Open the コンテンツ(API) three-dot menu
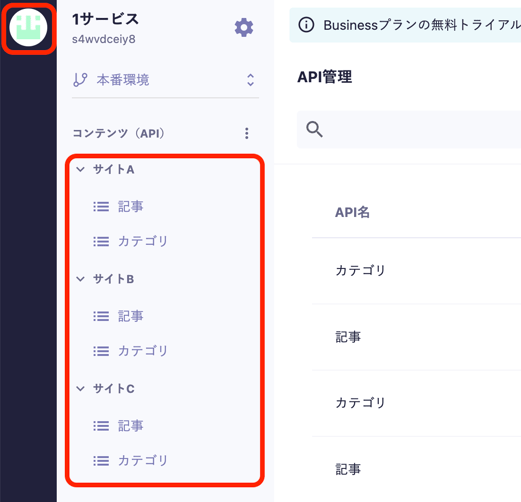 coord(247,133)
